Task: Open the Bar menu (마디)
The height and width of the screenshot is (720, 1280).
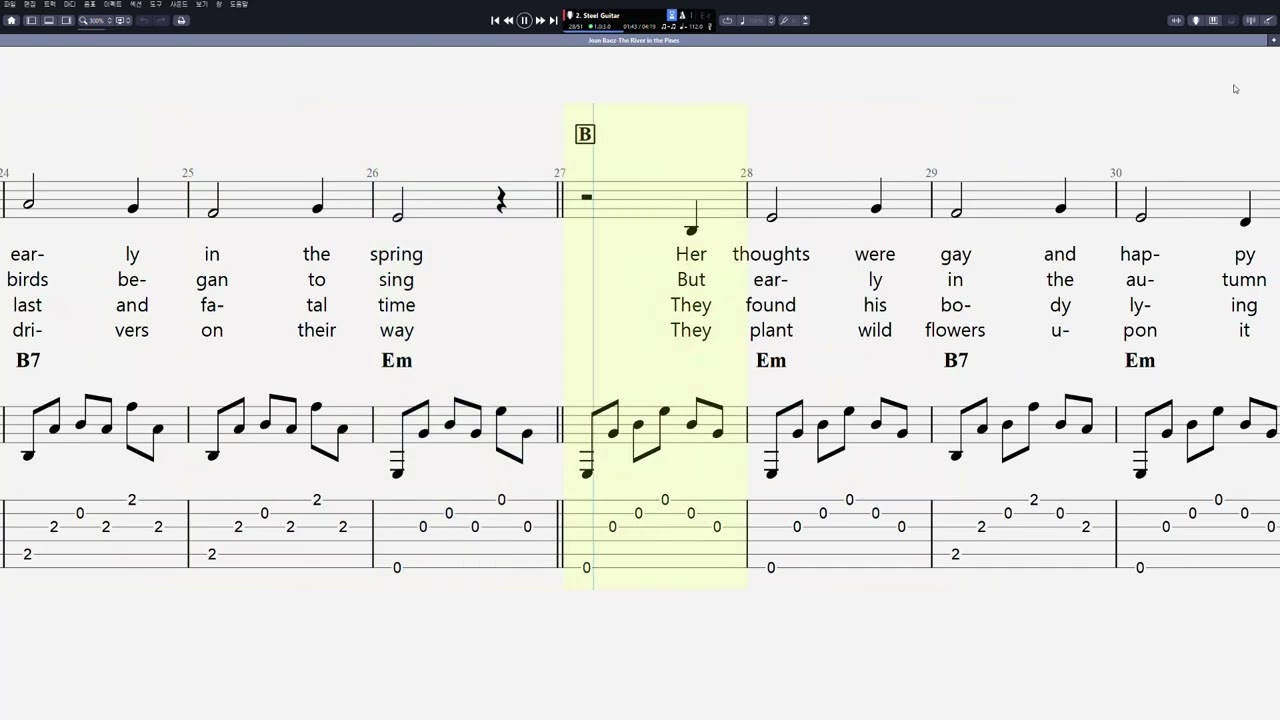Action: 69,4
